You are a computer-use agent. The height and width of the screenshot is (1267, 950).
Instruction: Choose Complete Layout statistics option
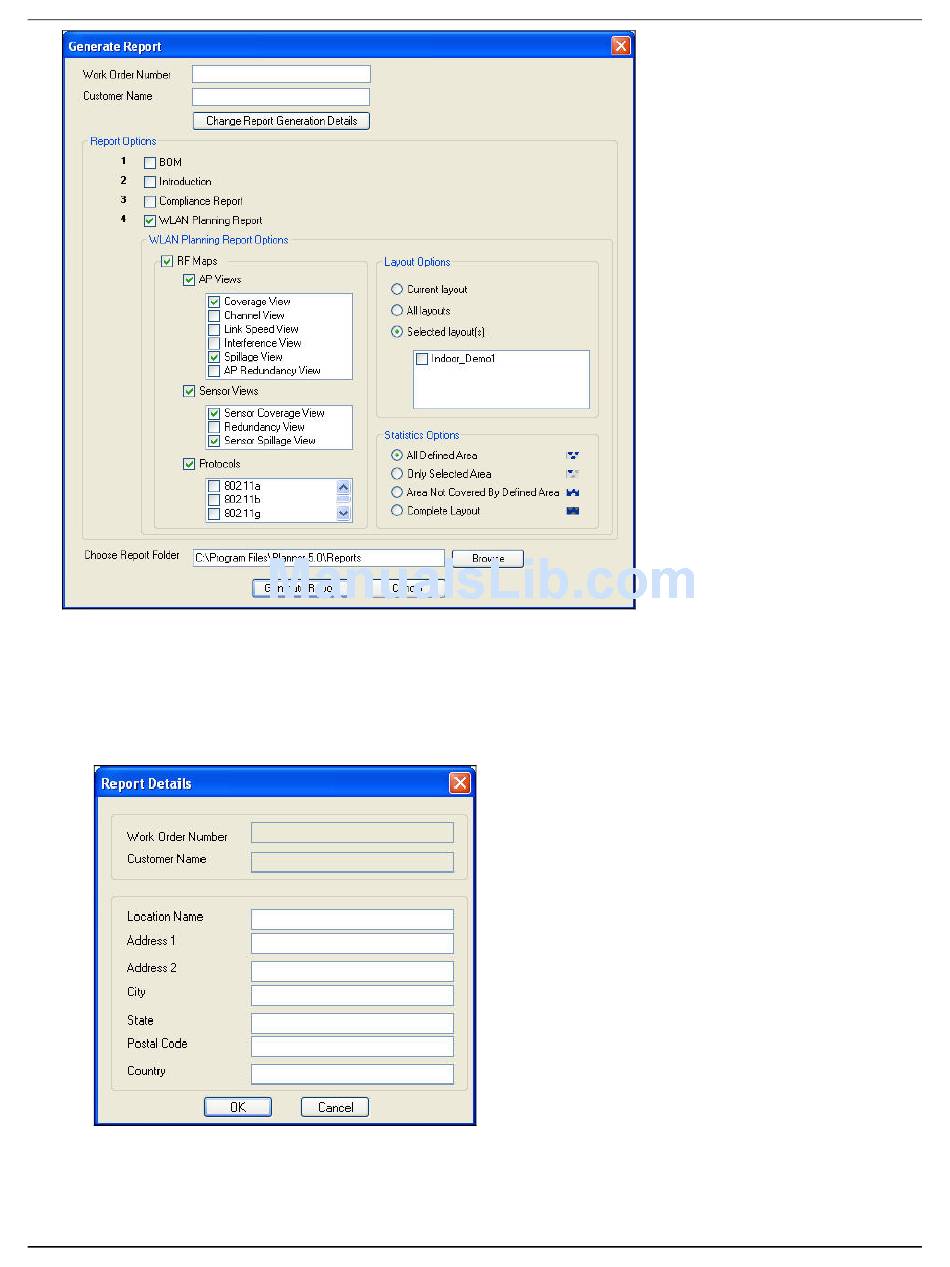coord(397,510)
